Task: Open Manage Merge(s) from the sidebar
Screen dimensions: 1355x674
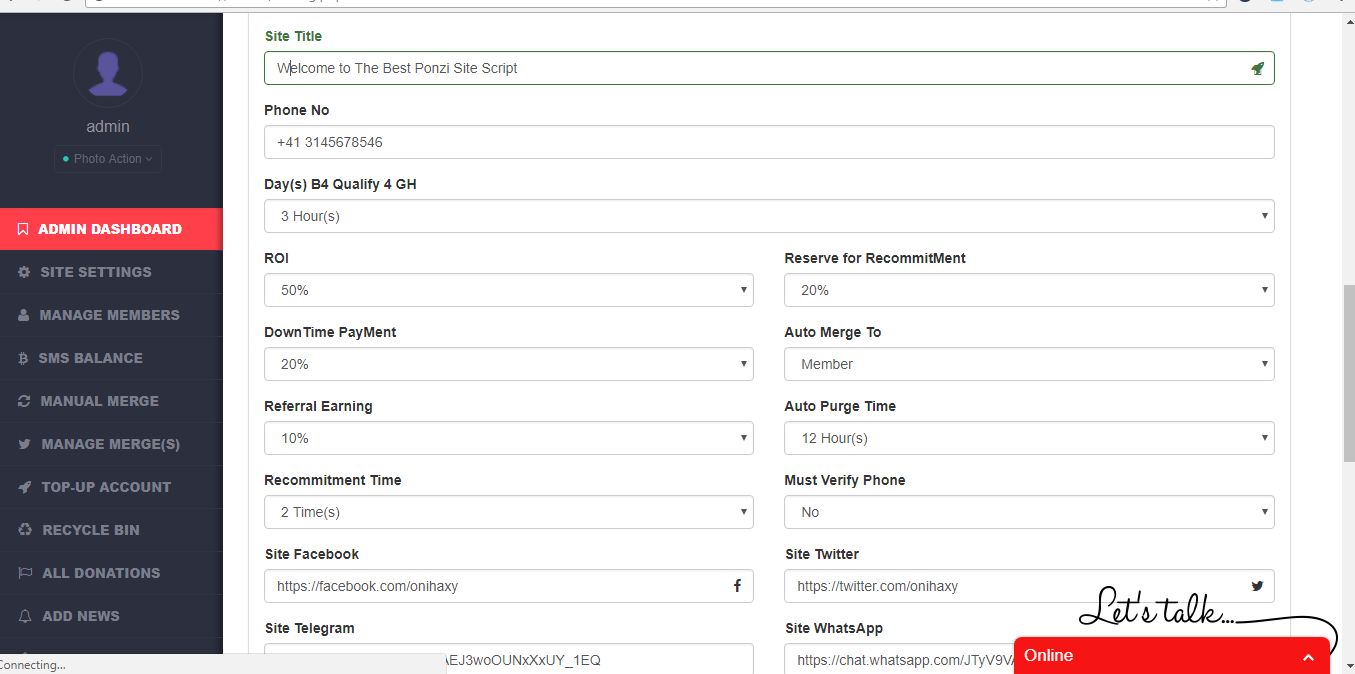Action: coord(110,443)
